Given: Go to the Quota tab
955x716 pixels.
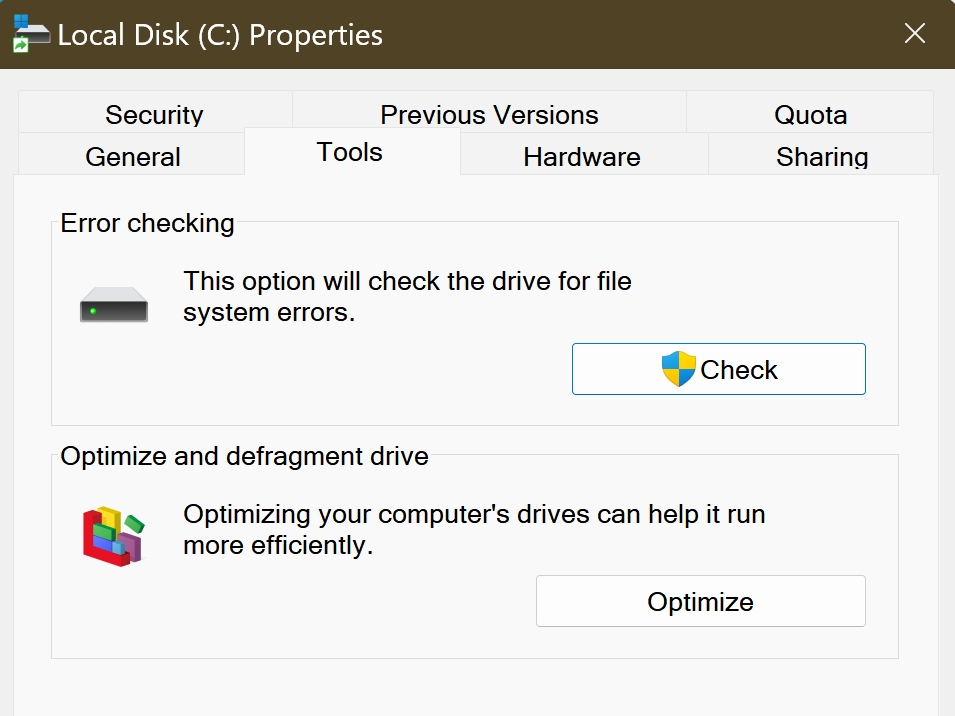Looking at the screenshot, I should tap(810, 114).
